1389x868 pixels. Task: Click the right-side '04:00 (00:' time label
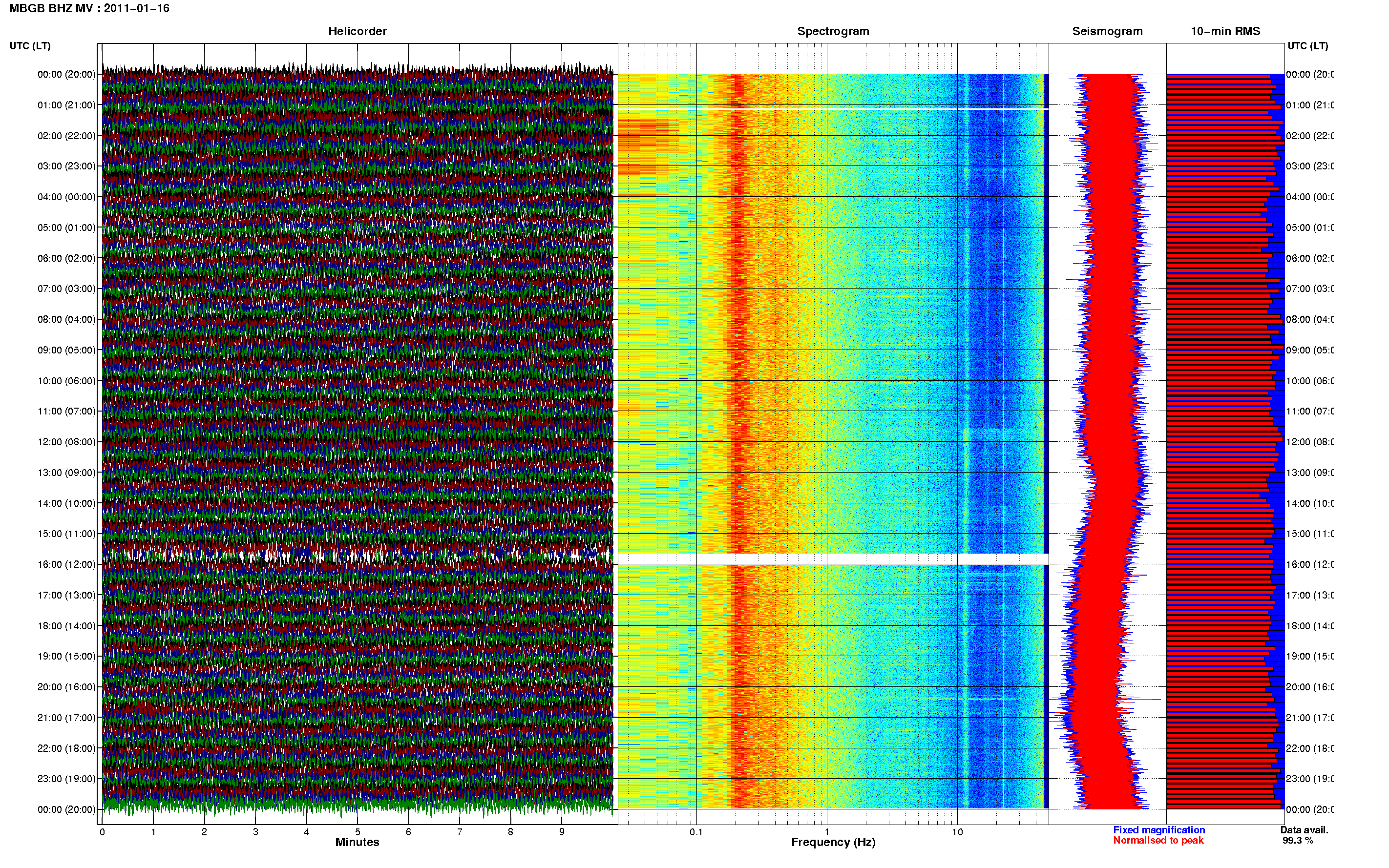pyautogui.click(x=1310, y=197)
